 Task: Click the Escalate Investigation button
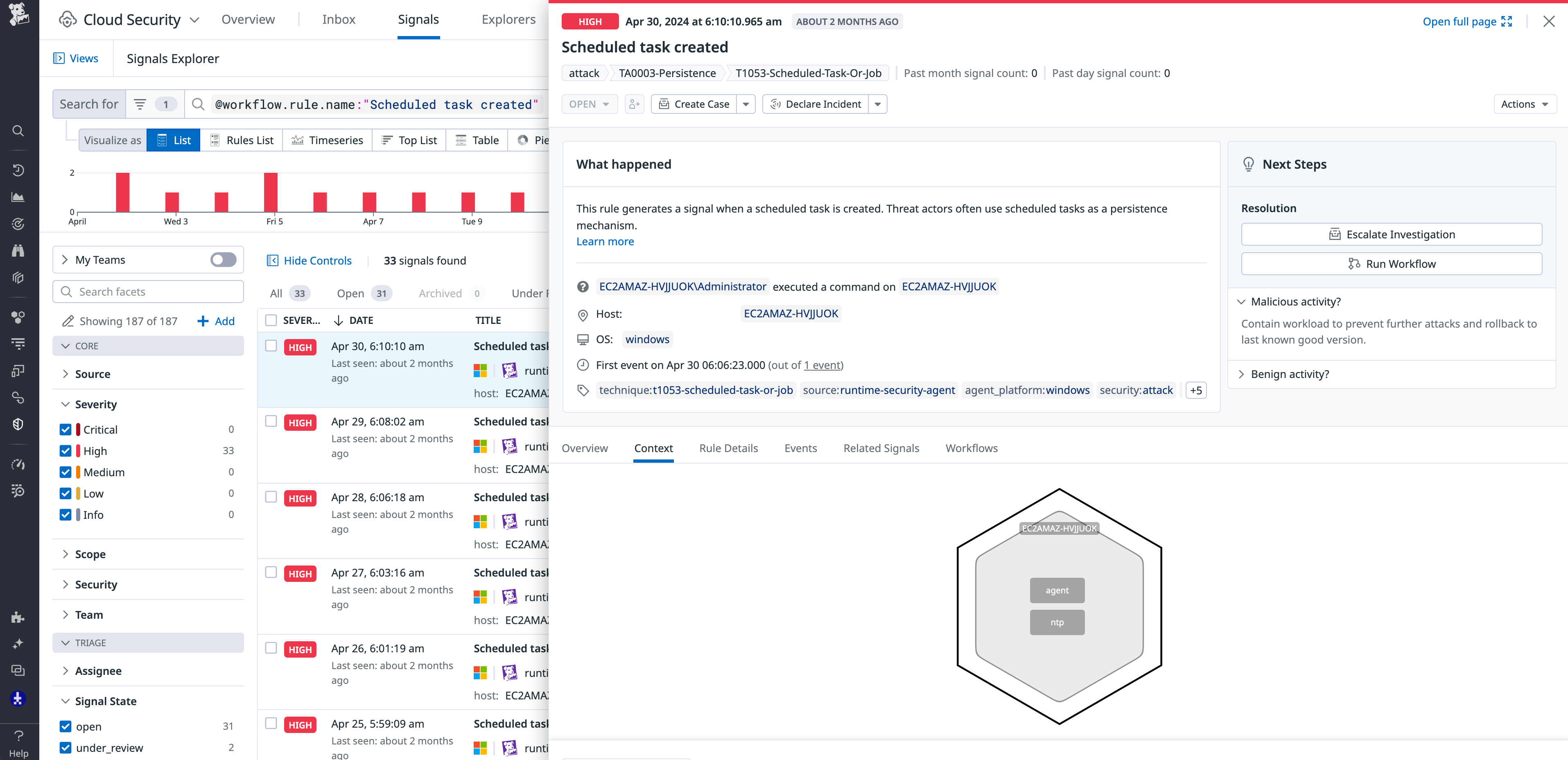tap(1392, 234)
